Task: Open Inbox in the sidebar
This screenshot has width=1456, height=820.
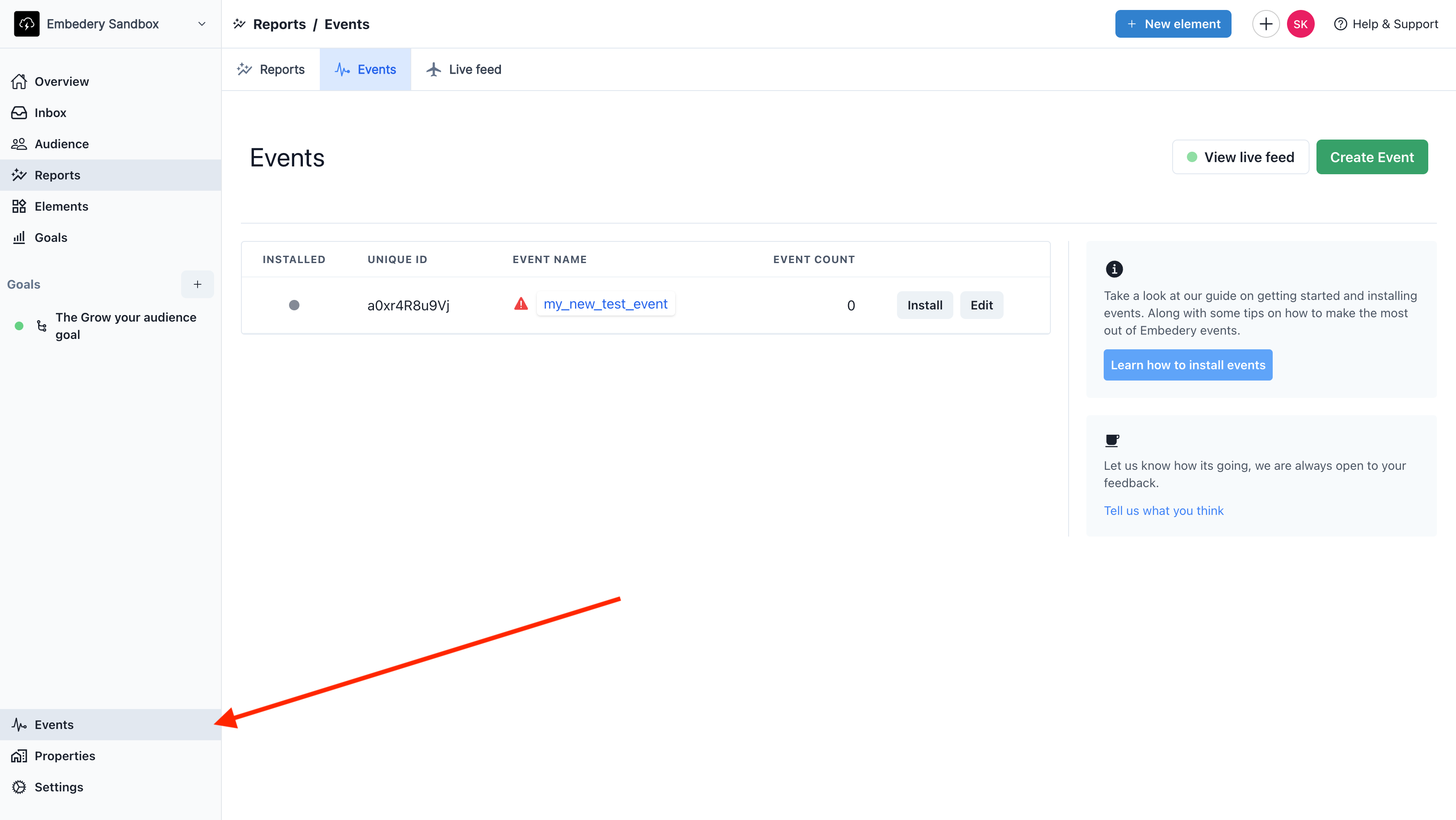Action: 110,112
